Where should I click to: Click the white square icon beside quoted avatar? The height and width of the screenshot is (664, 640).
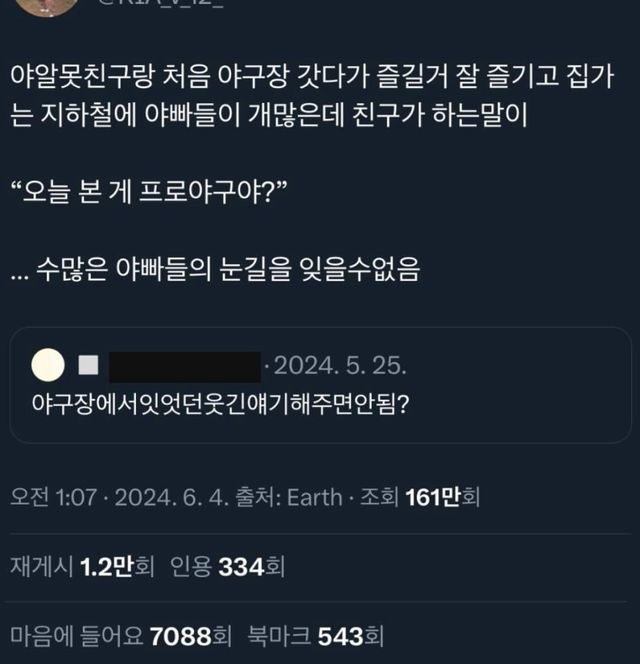89,367
